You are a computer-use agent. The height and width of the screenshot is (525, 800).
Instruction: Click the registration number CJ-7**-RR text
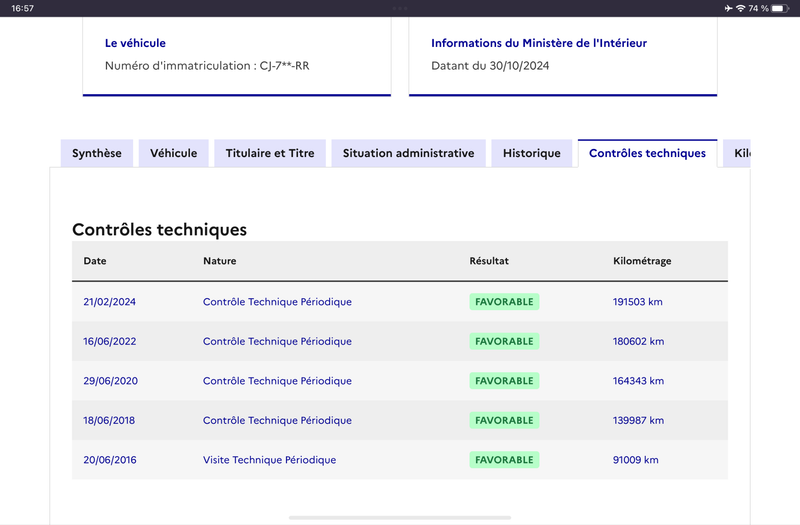pos(284,65)
